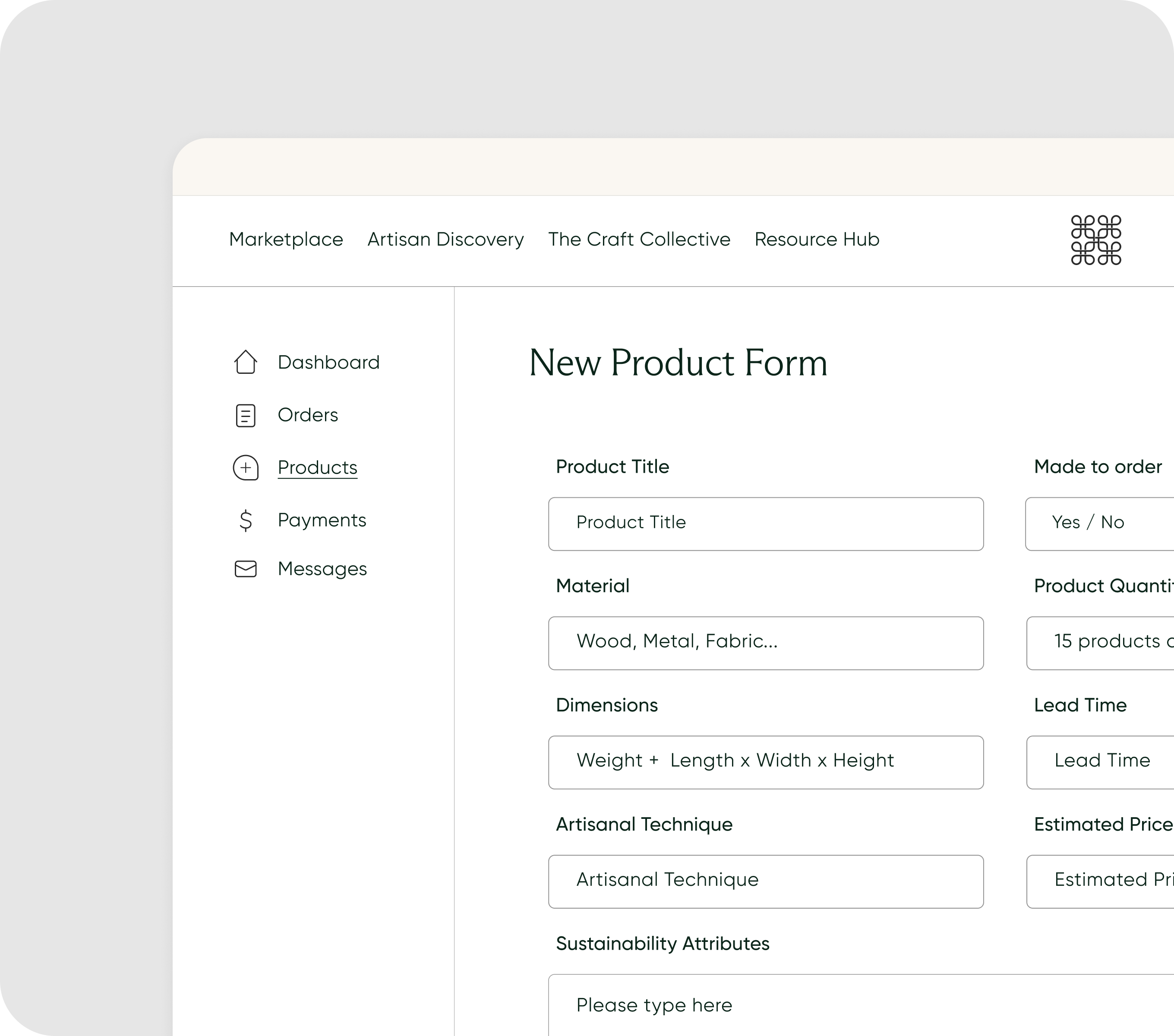Open the Made to order Yes / No selector
This screenshot has width=1174, height=1036.
click(x=1100, y=524)
